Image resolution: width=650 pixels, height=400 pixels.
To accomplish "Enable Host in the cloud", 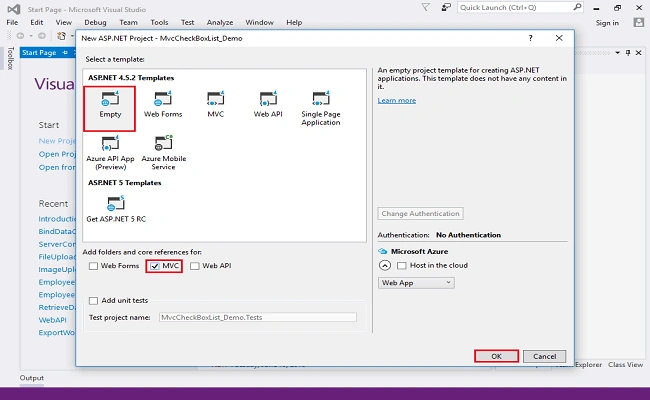I will point(402,265).
